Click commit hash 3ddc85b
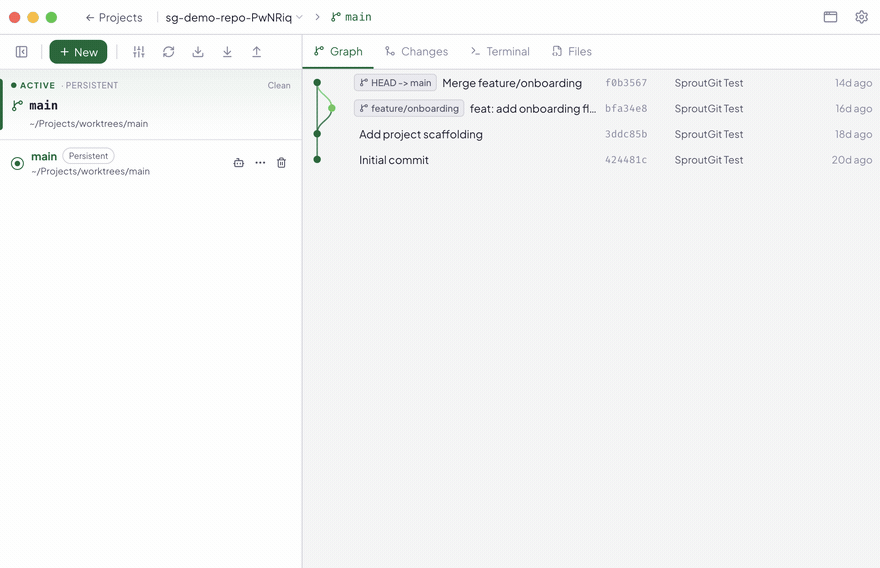 tap(626, 134)
